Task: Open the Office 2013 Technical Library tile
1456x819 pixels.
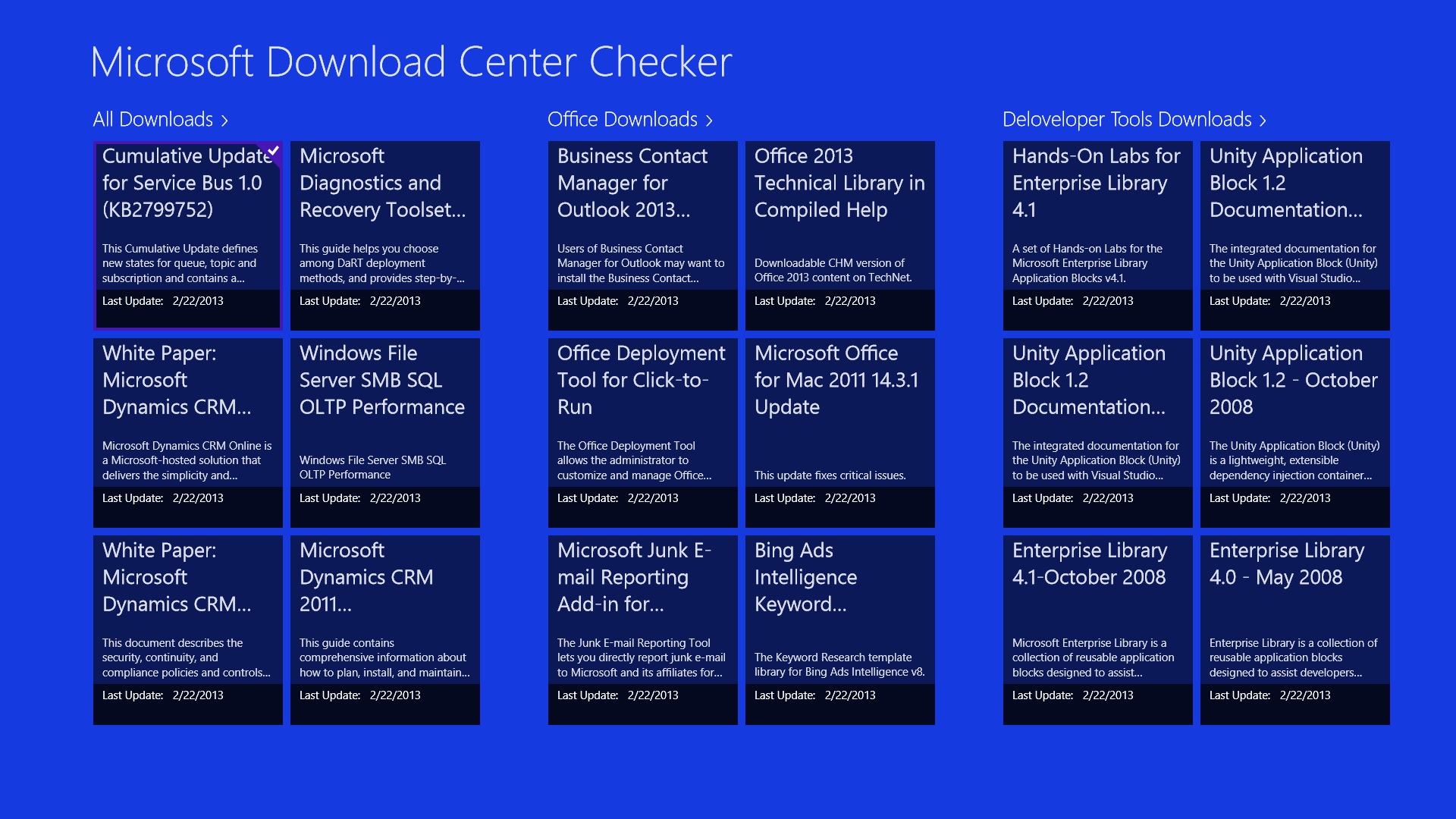Action: [839, 235]
